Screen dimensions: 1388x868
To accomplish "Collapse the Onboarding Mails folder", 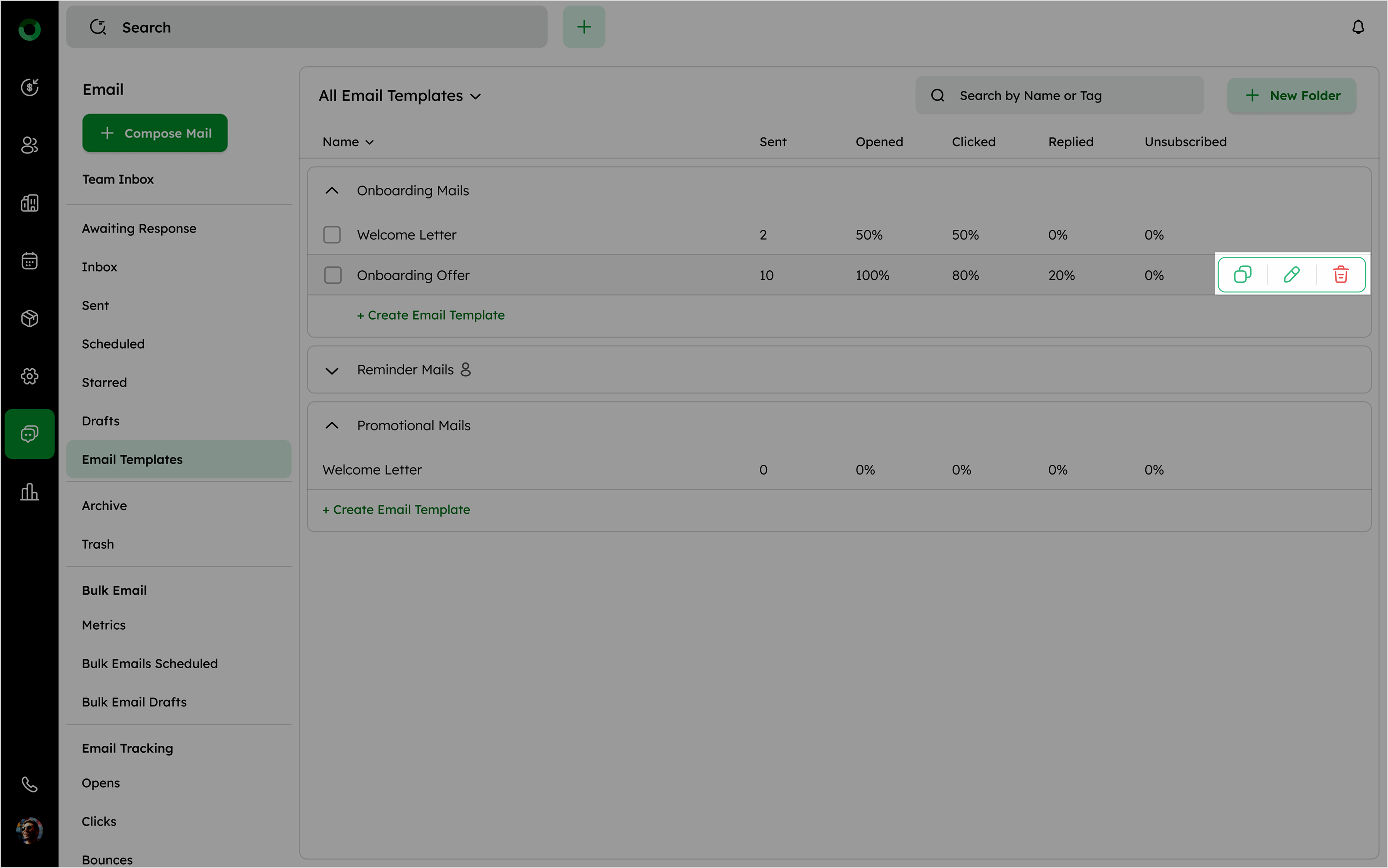I will [332, 190].
